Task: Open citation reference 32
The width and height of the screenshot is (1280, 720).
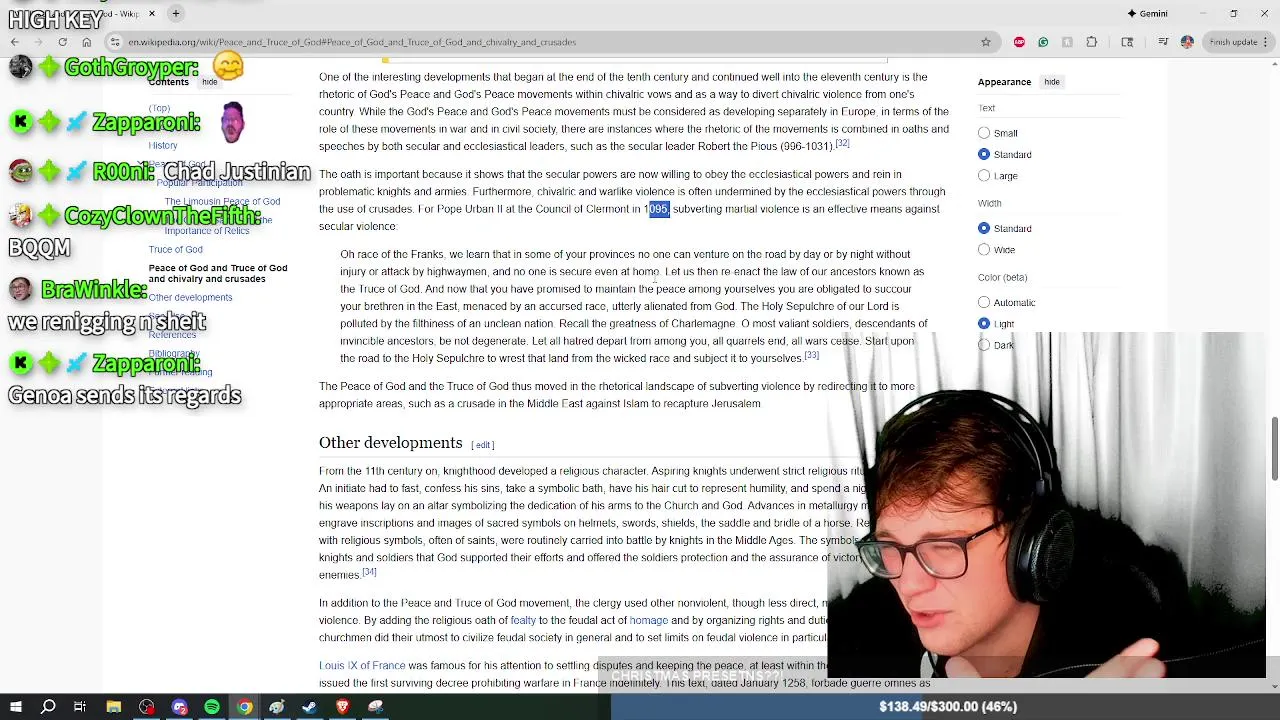Action: coord(842,143)
